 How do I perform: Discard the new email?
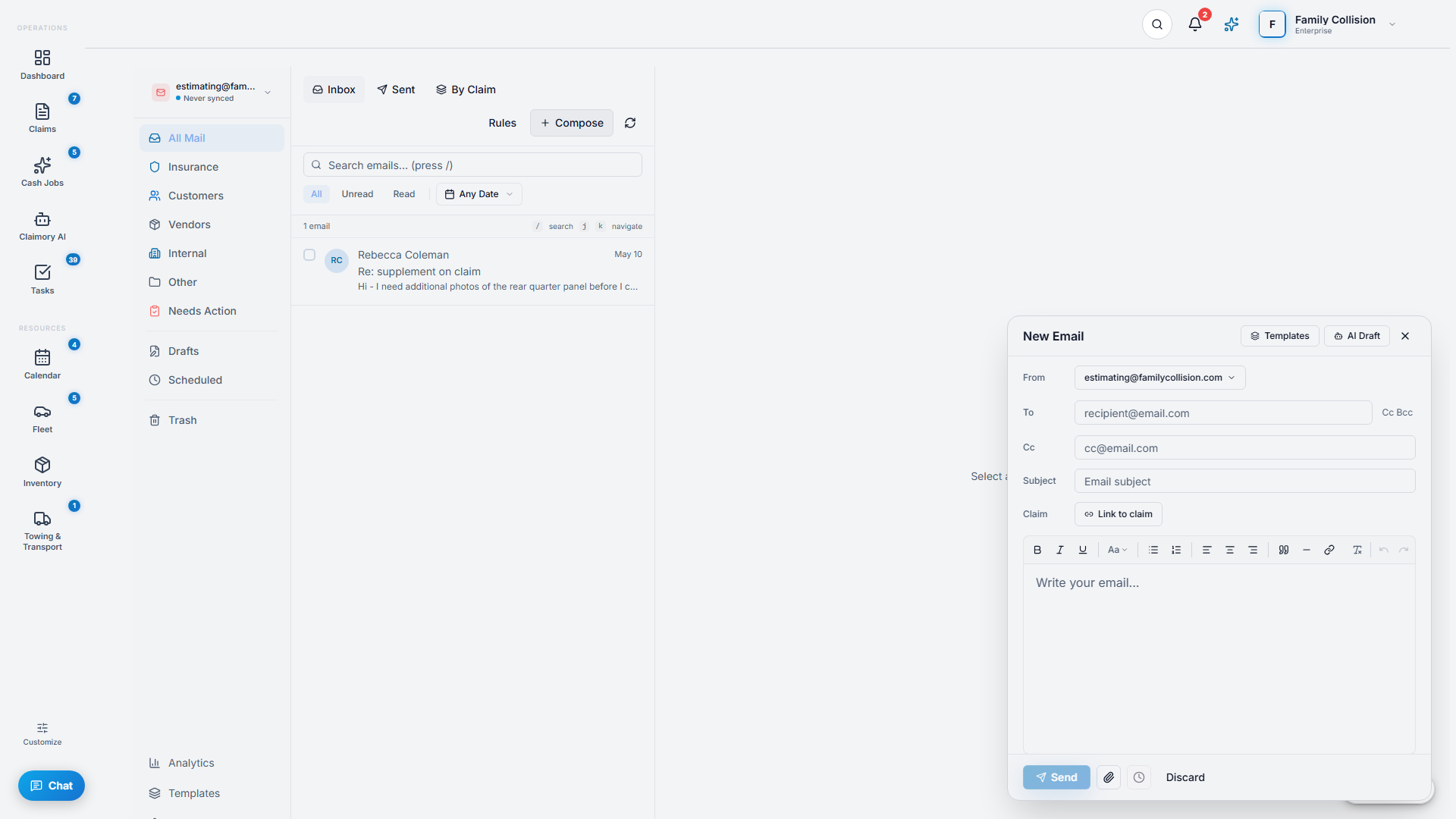coord(1185,777)
